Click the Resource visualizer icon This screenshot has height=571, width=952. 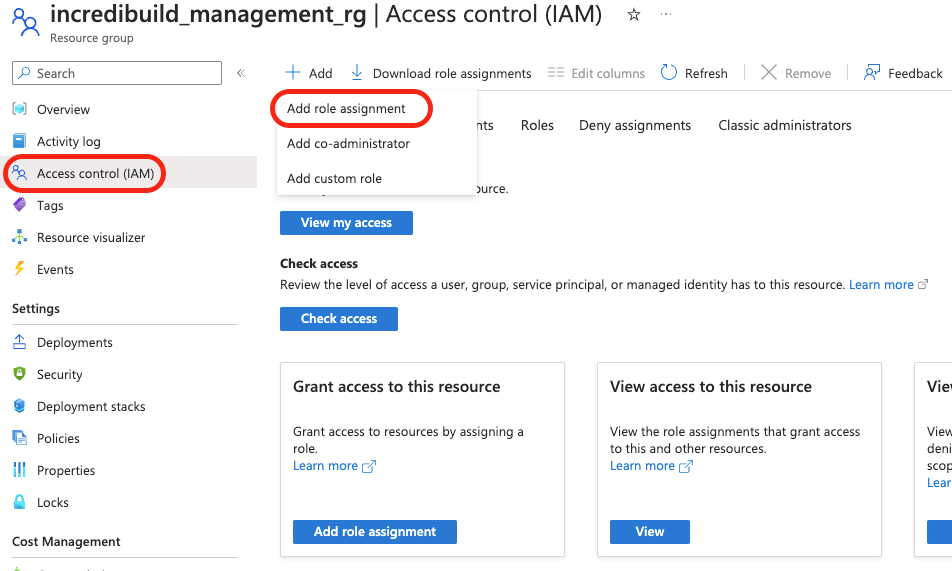(x=19, y=237)
